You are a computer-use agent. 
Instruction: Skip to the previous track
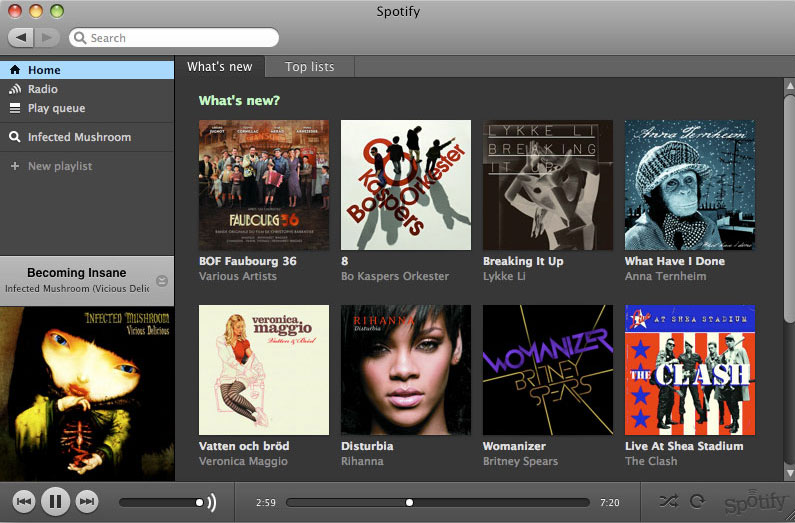click(24, 502)
